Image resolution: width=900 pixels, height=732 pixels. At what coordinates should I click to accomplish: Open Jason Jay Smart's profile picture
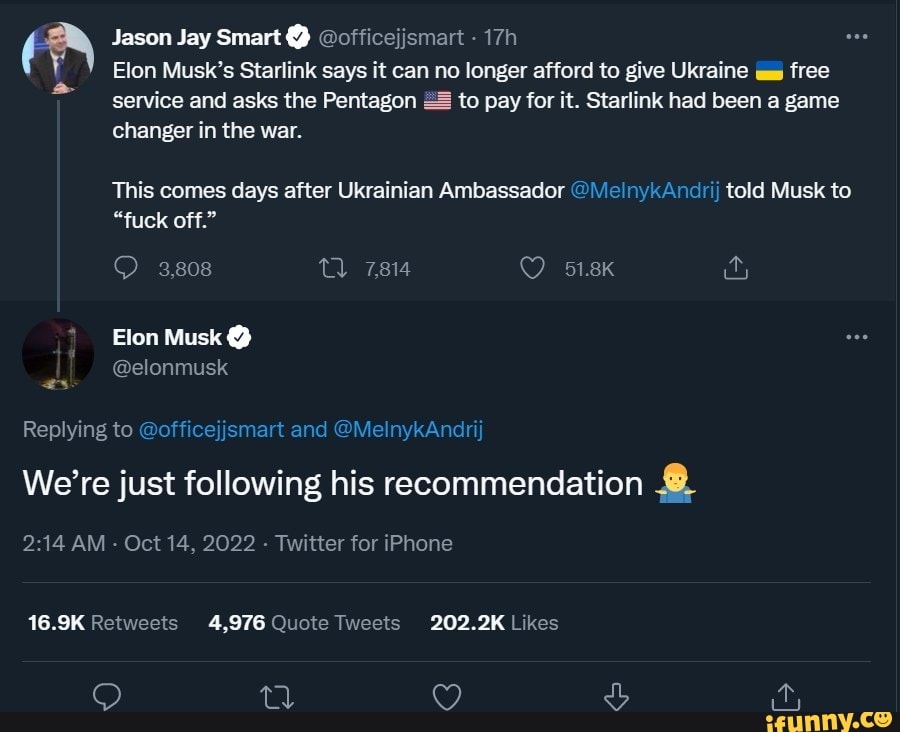point(57,57)
